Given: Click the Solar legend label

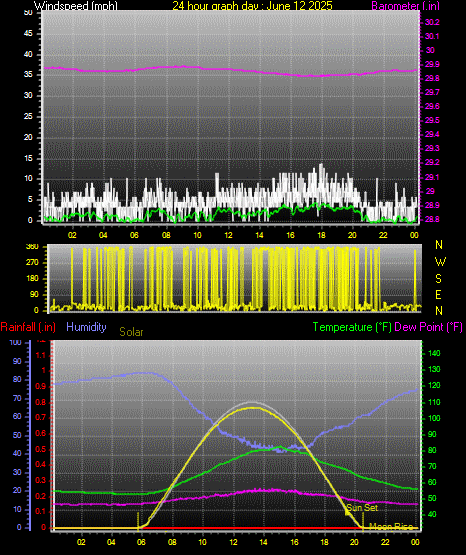Looking at the screenshot, I should point(131,332).
